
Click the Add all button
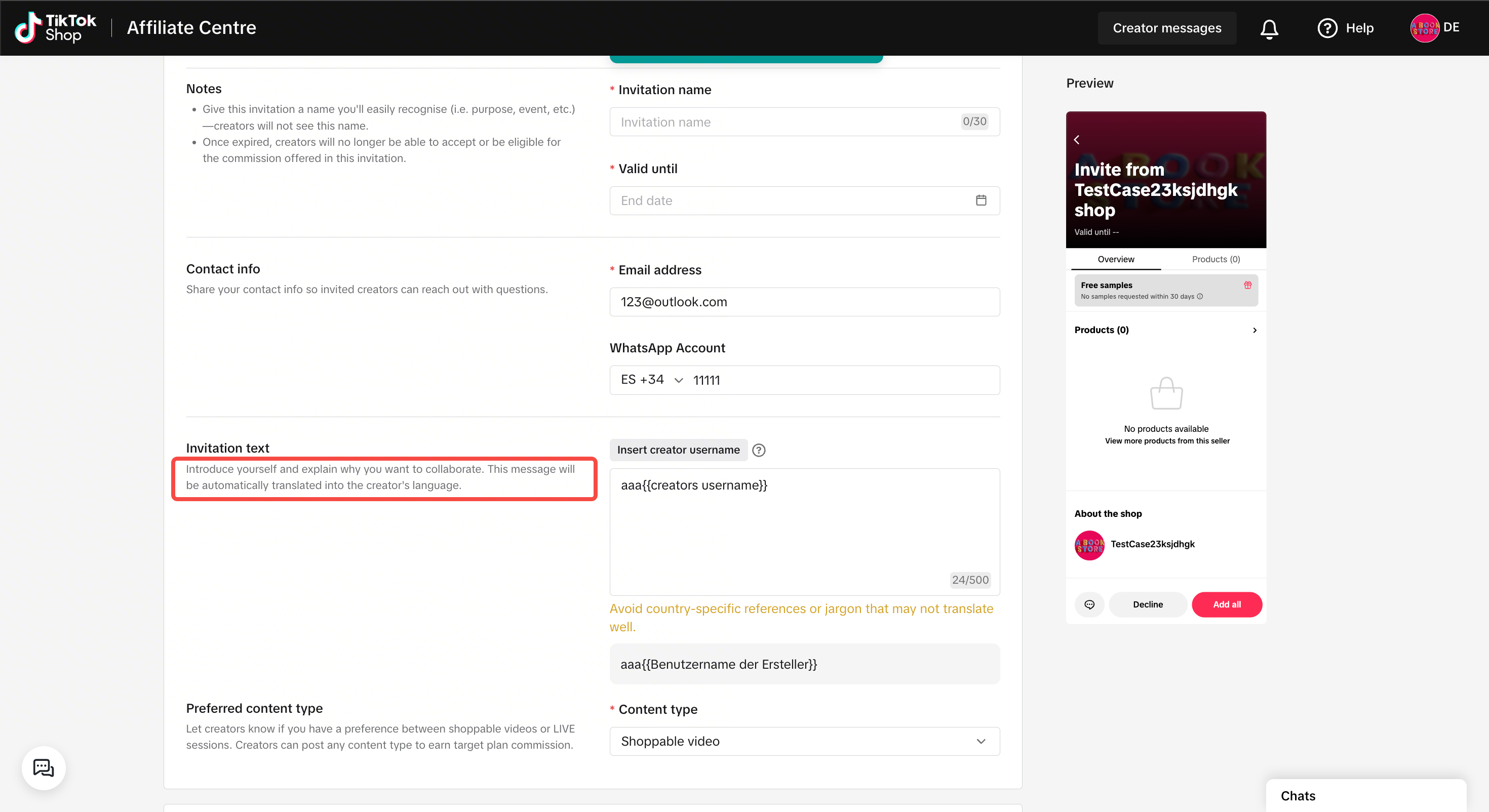1227,604
